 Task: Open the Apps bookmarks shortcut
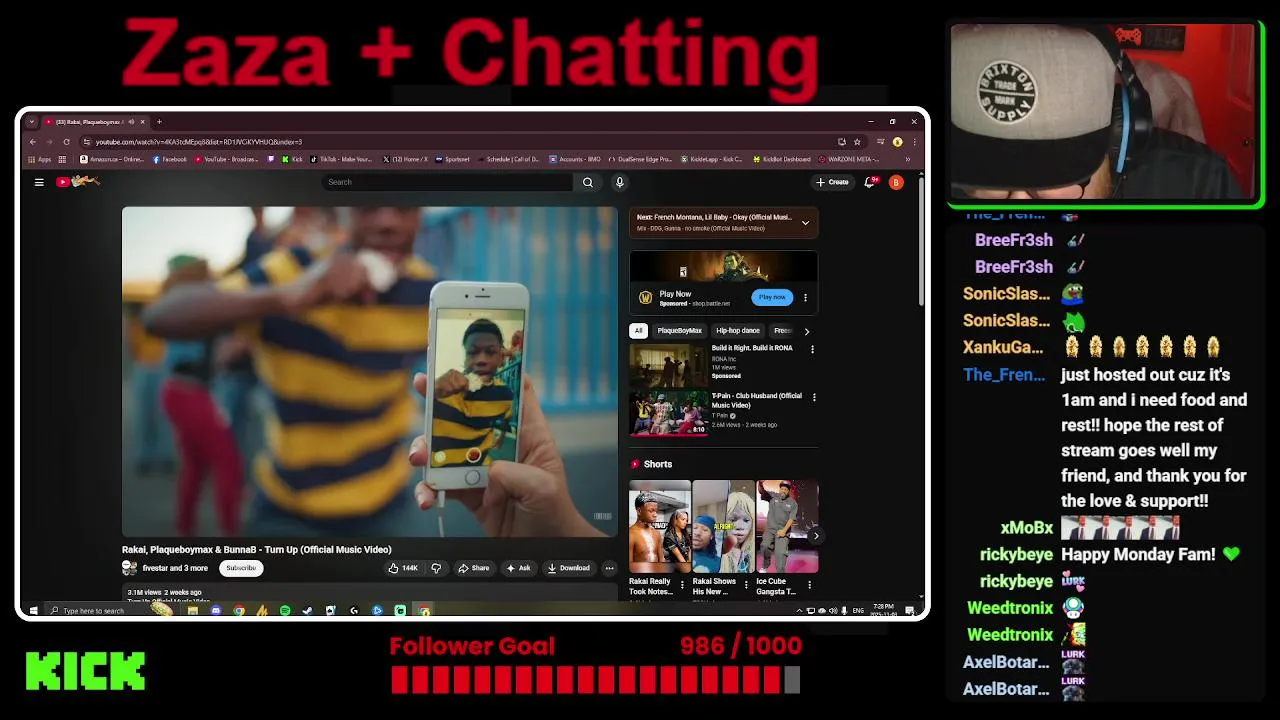(x=41, y=159)
